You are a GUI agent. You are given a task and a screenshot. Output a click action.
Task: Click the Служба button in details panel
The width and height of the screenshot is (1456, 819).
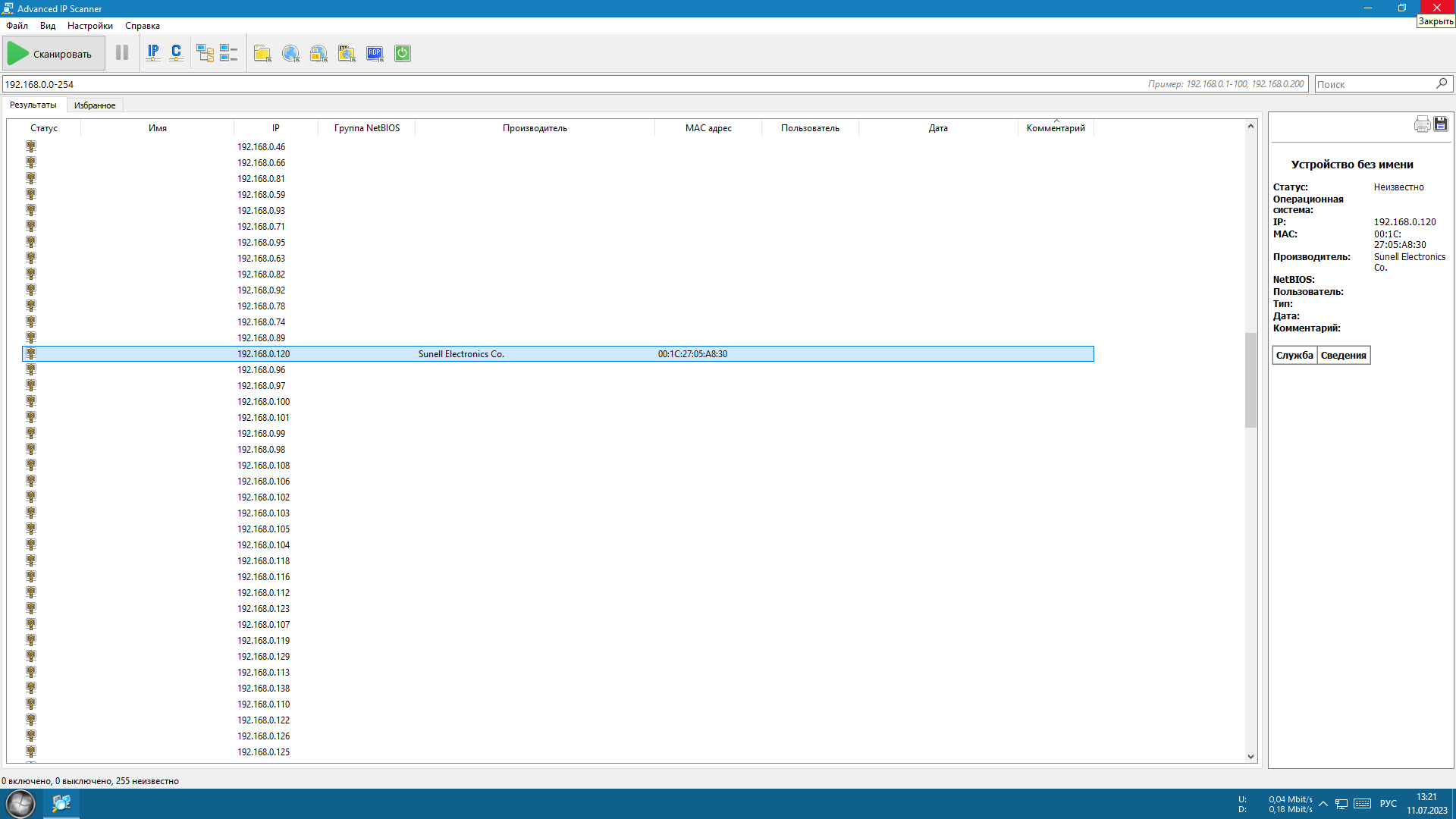[x=1294, y=355]
